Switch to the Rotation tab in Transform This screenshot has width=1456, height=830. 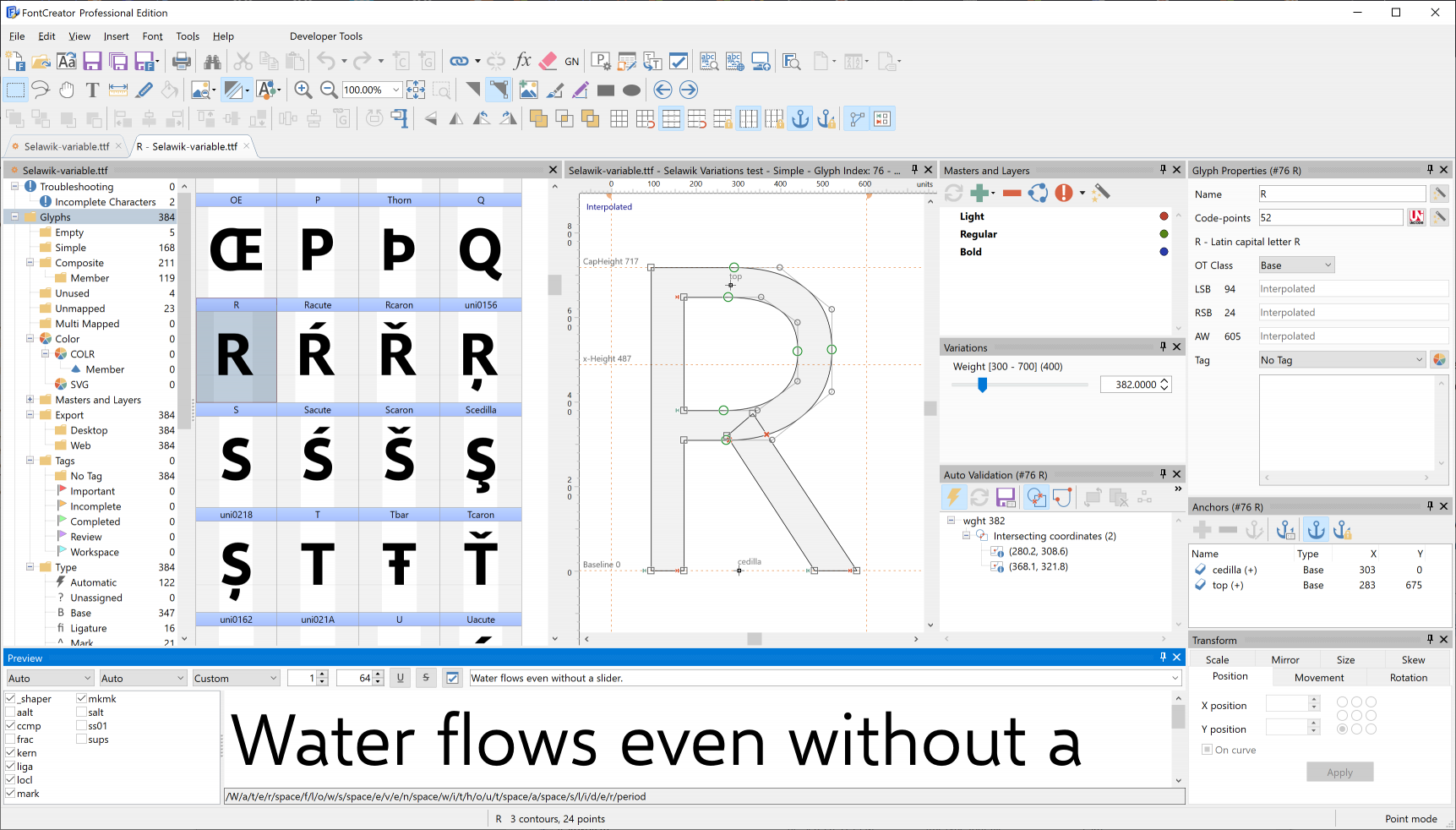coord(1408,678)
